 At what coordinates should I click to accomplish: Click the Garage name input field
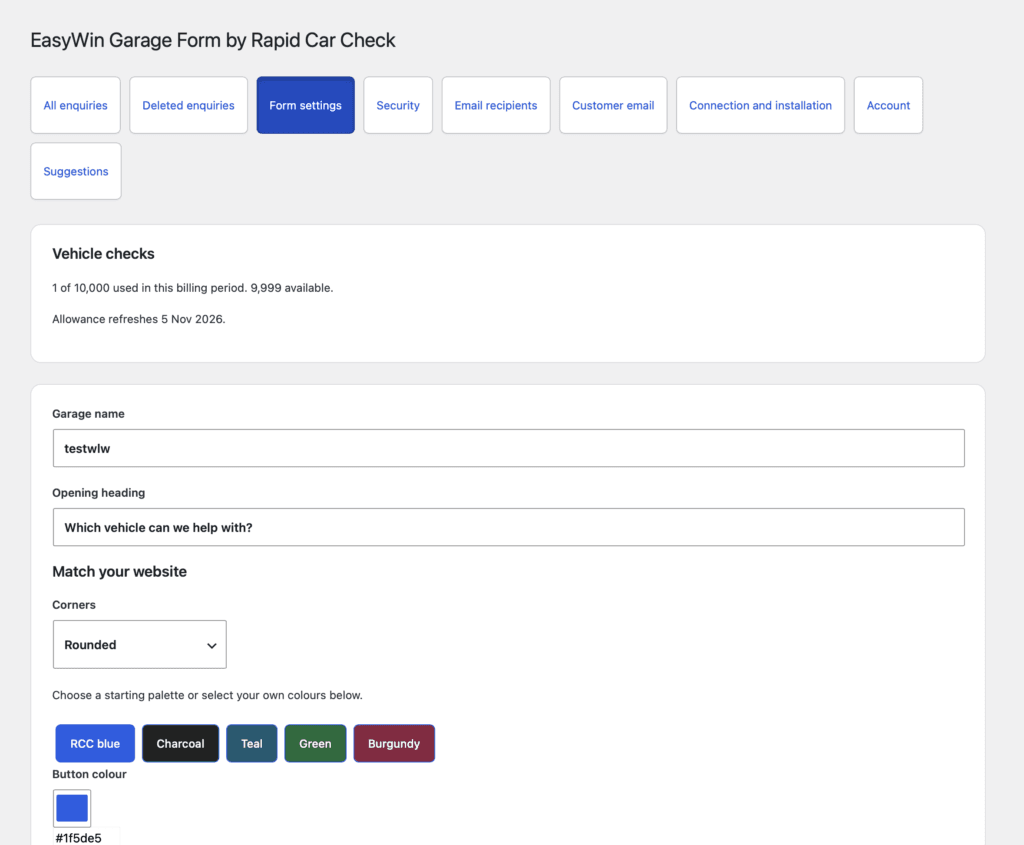click(x=508, y=448)
